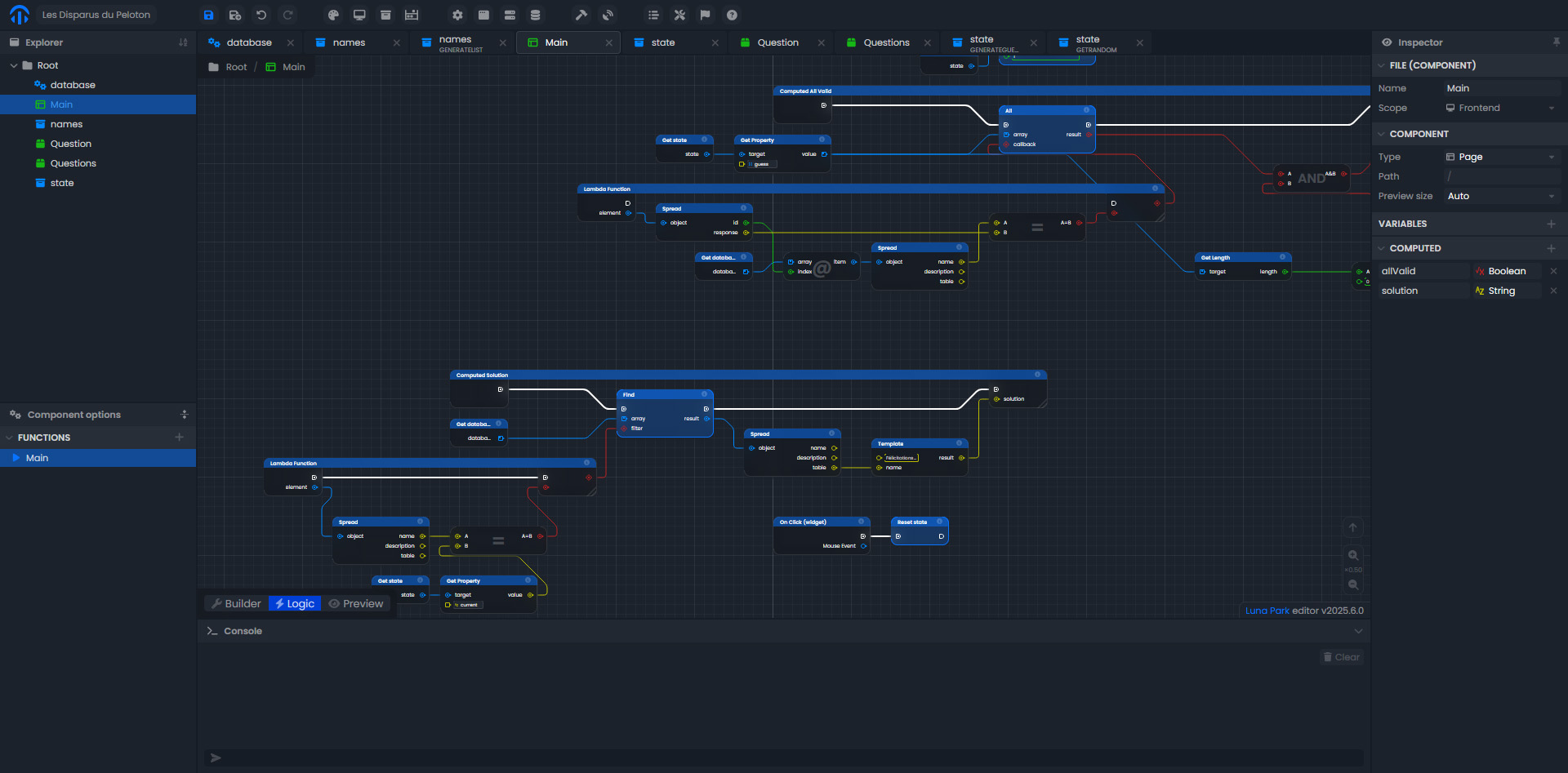Screen dimensions: 1568x773
Task: Click the Luna Park link
Action: pyautogui.click(x=1267, y=611)
